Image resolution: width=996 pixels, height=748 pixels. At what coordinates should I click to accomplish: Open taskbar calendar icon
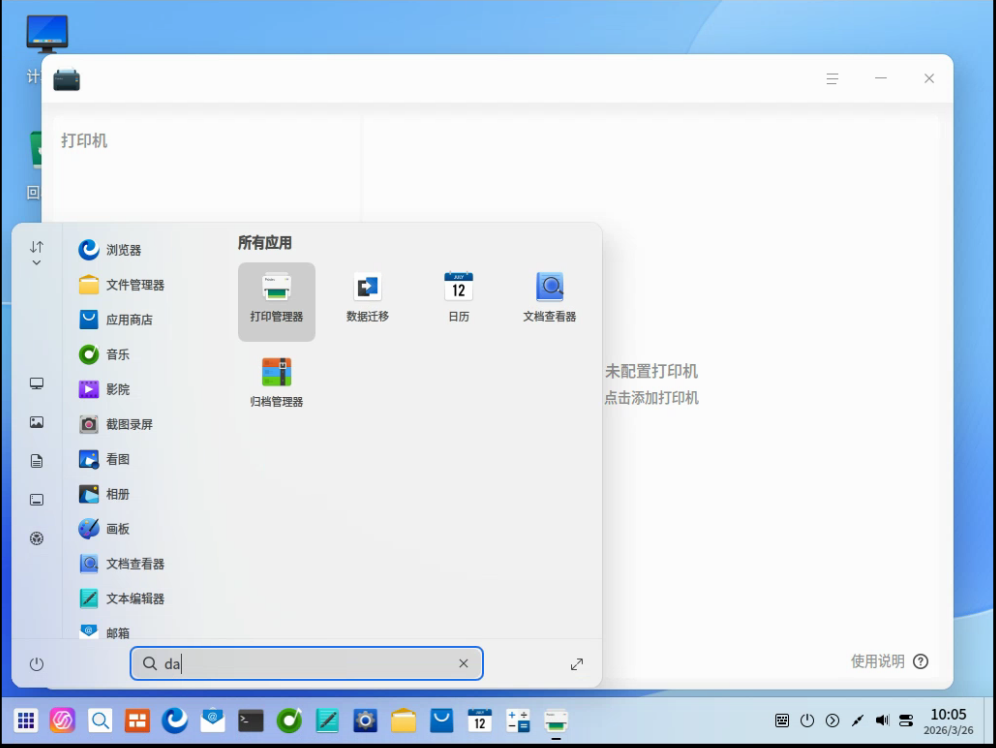[x=480, y=721]
